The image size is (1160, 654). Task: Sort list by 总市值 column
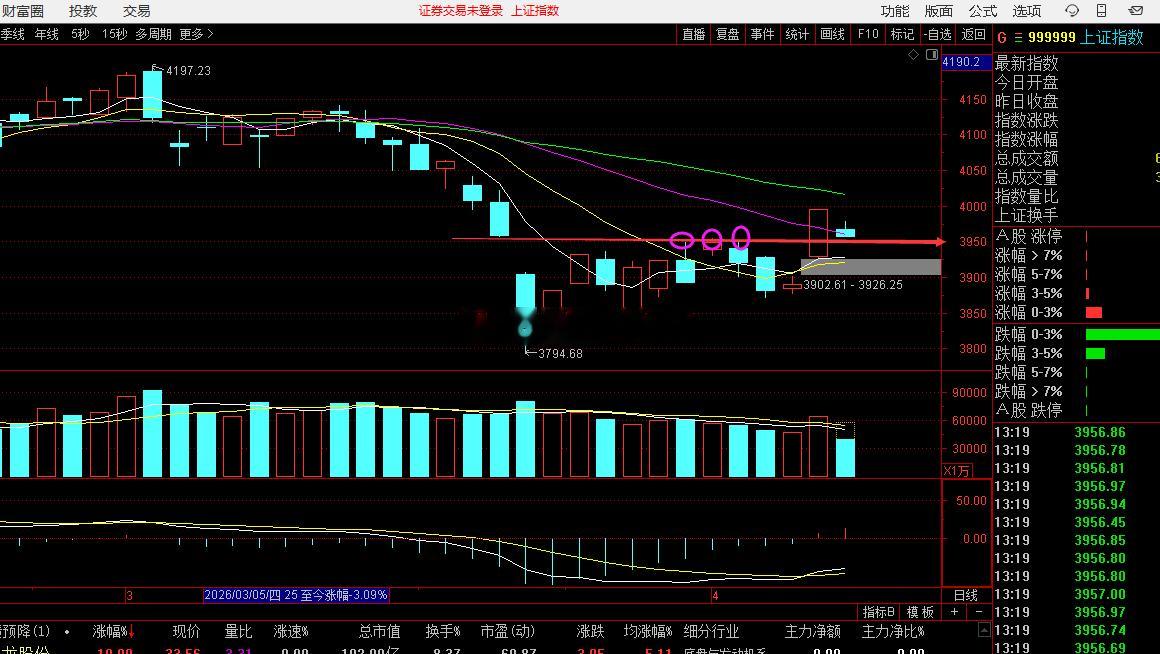pyautogui.click(x=380, y=632)
